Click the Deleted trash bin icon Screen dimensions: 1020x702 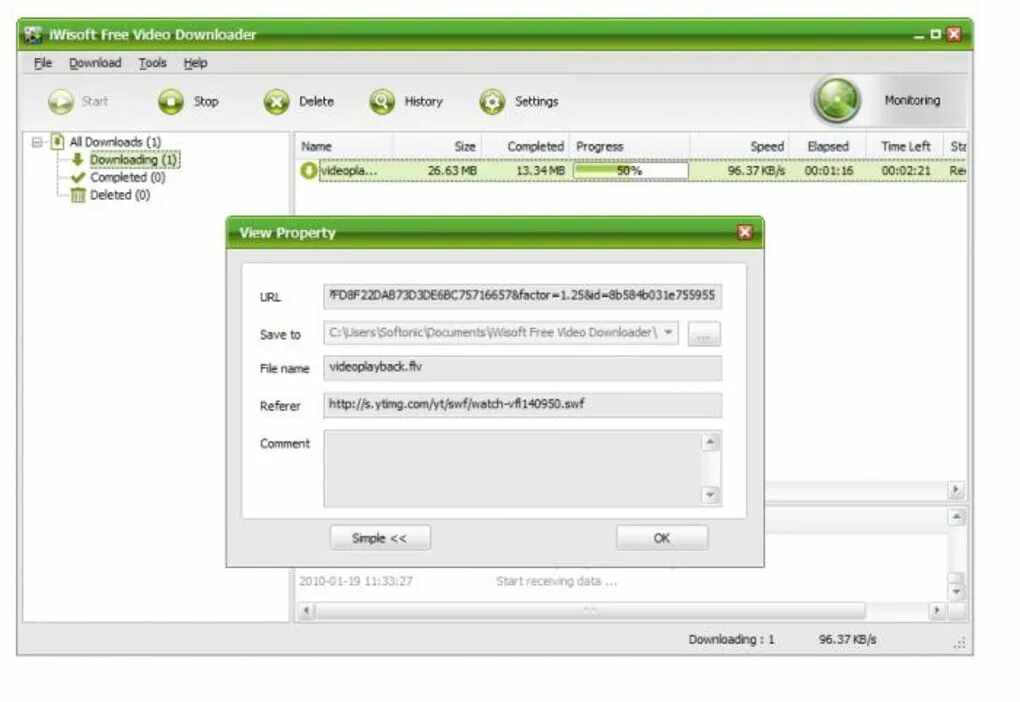78,195
